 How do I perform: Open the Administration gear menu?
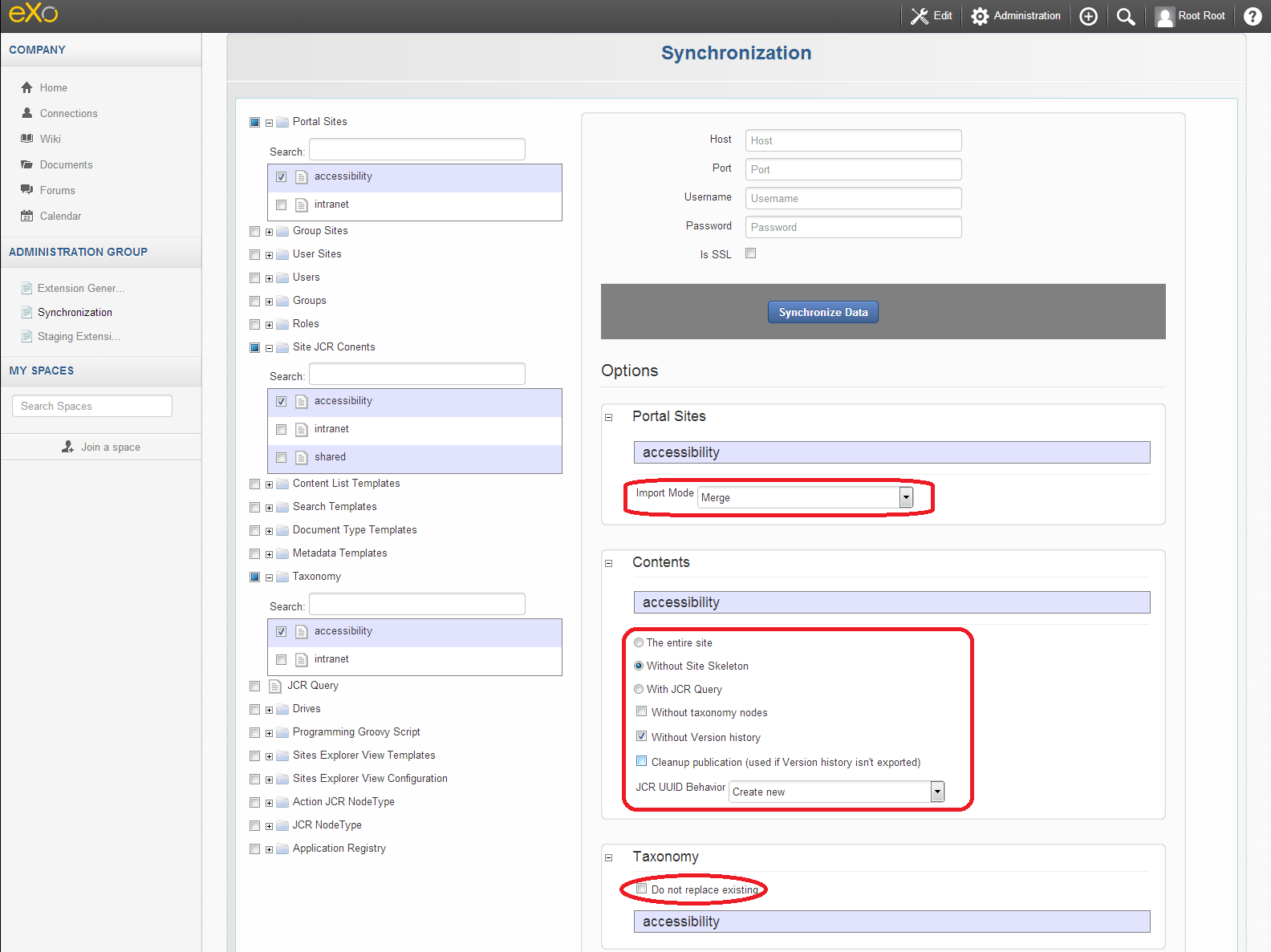pos(1016,16)
